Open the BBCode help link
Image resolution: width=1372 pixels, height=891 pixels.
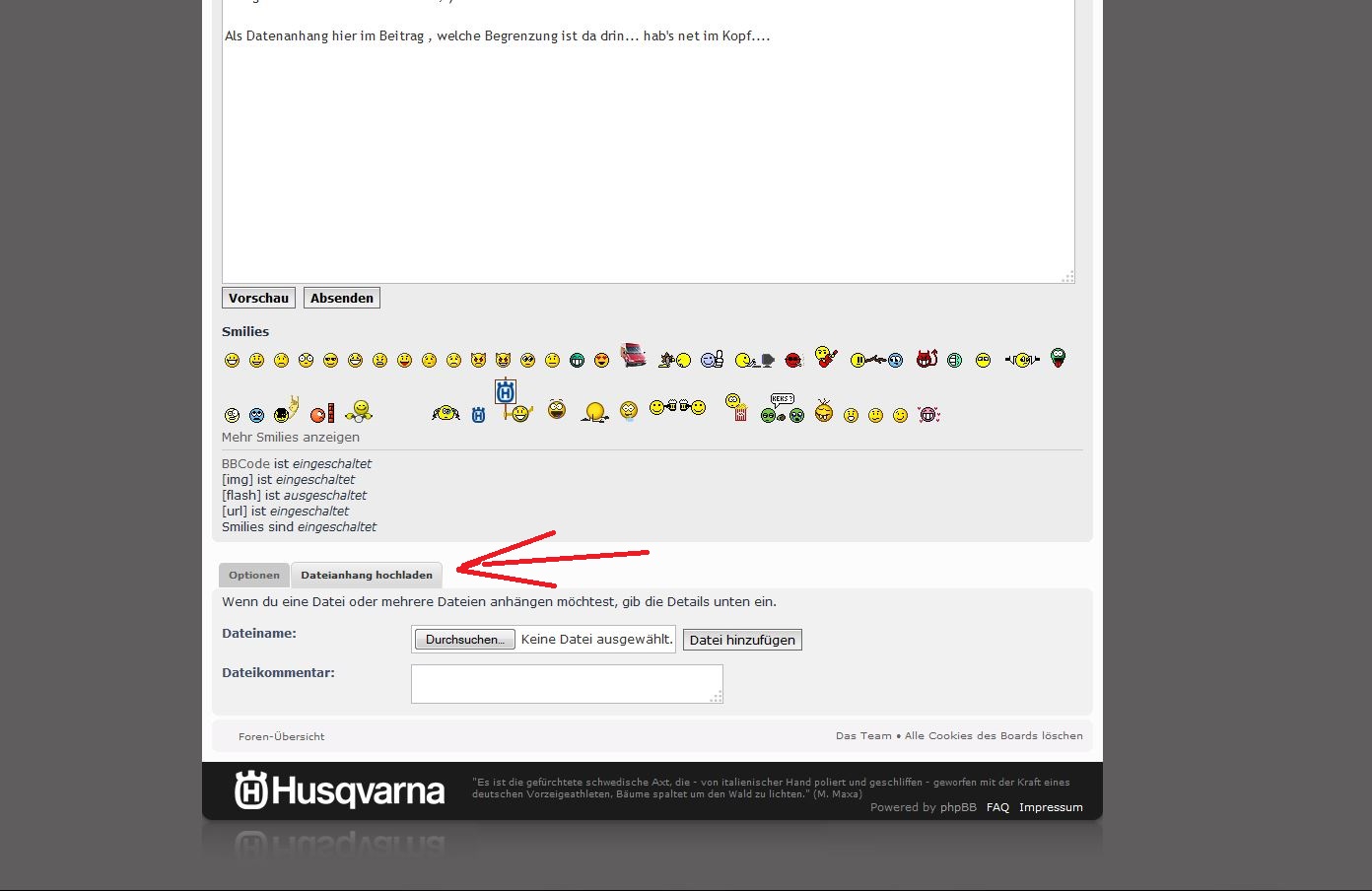[245, 463]
